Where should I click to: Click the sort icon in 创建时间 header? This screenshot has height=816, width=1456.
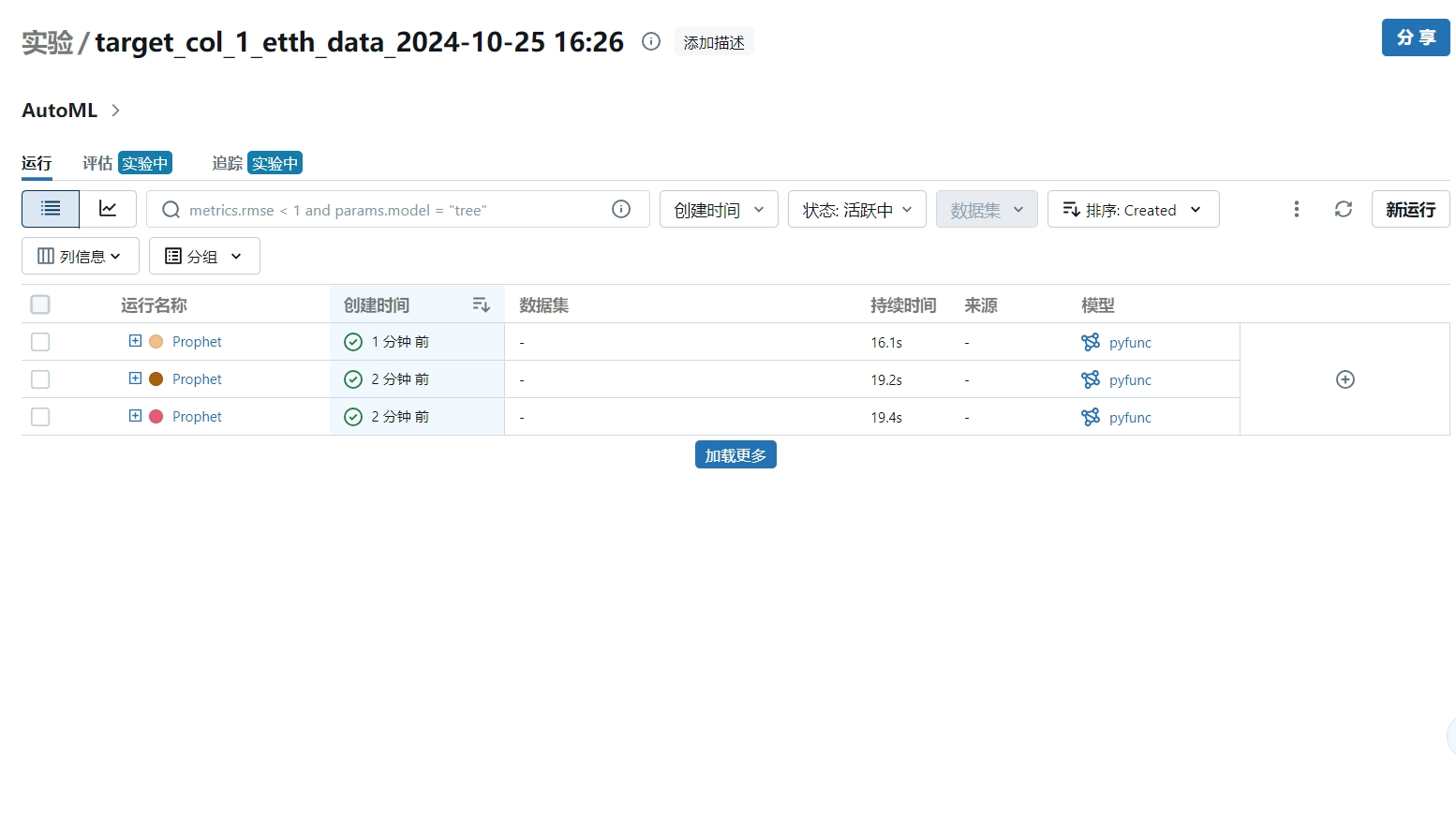pos(482,304)
